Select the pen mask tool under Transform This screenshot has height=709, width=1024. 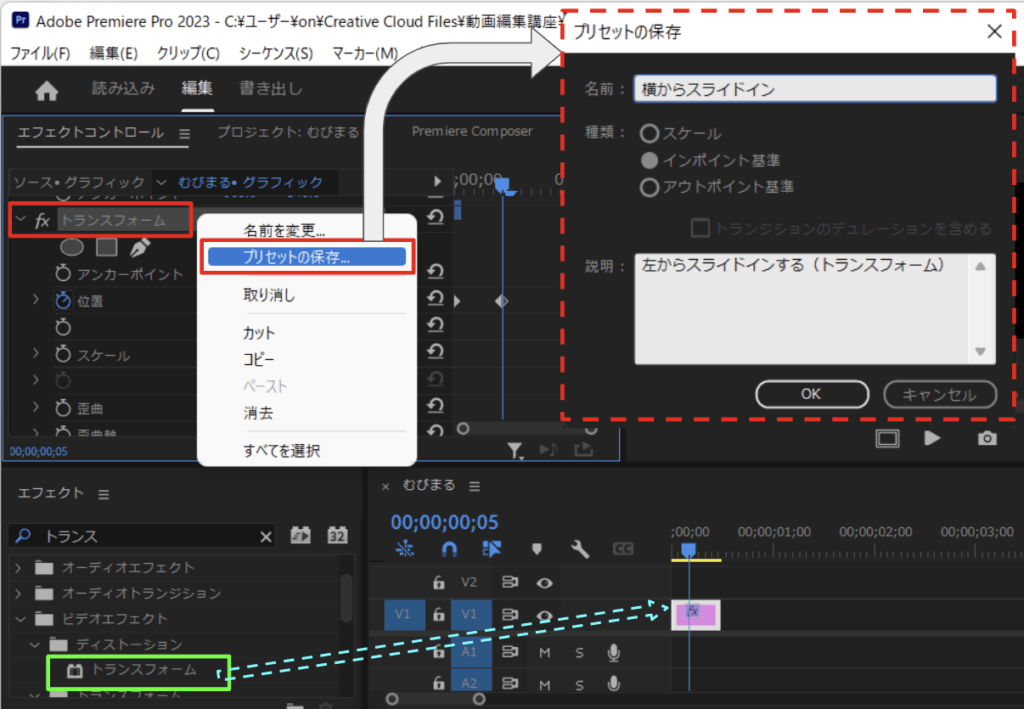140,247
